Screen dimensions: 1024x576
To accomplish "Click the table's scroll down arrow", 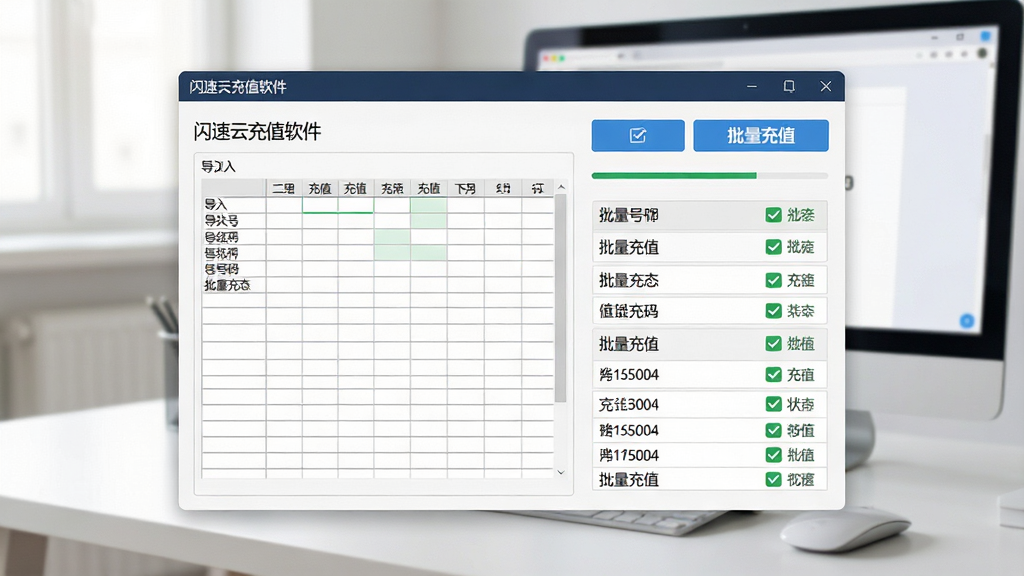I will (561, 472).
